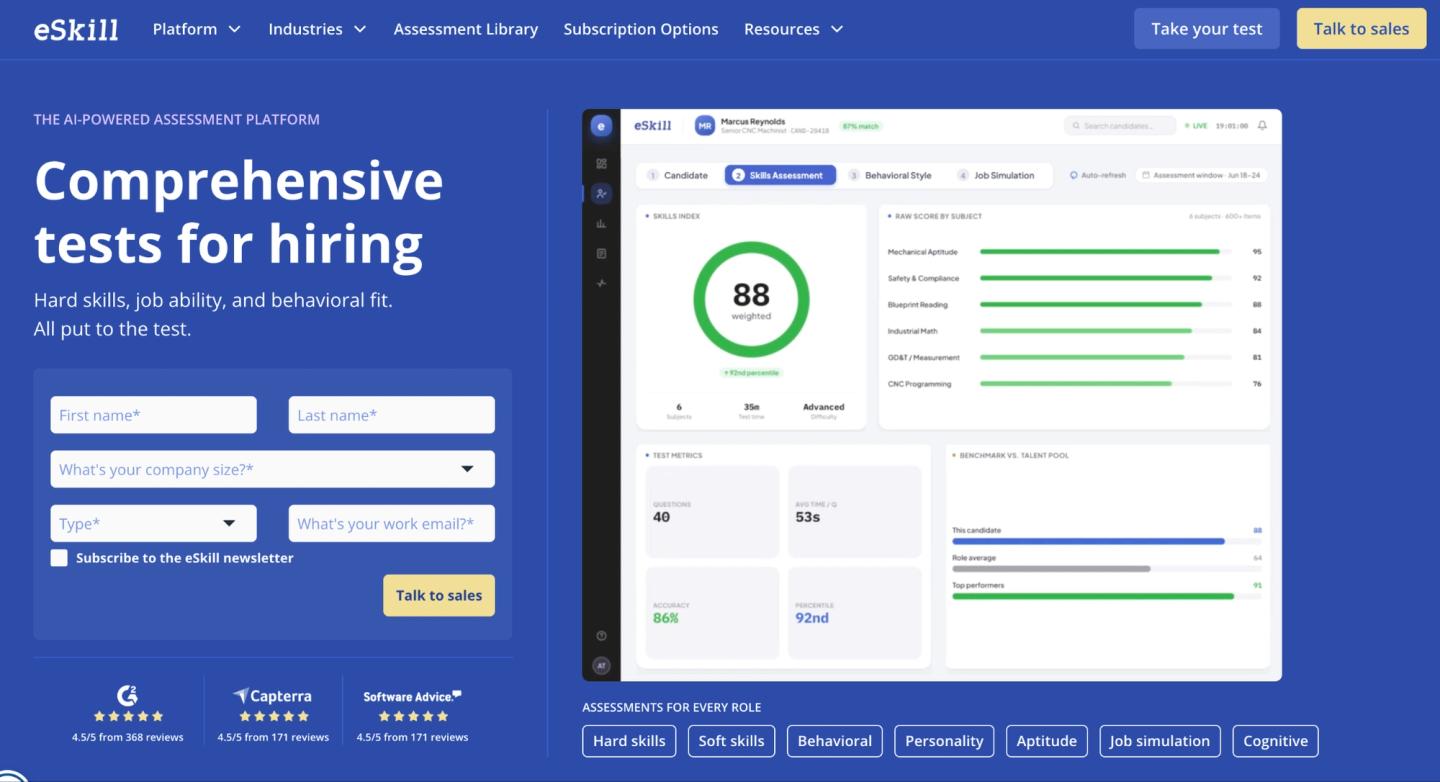Click the Last name input field
Image resolution: width=1440 pixels, height=782 pixels.
point(392,415)
